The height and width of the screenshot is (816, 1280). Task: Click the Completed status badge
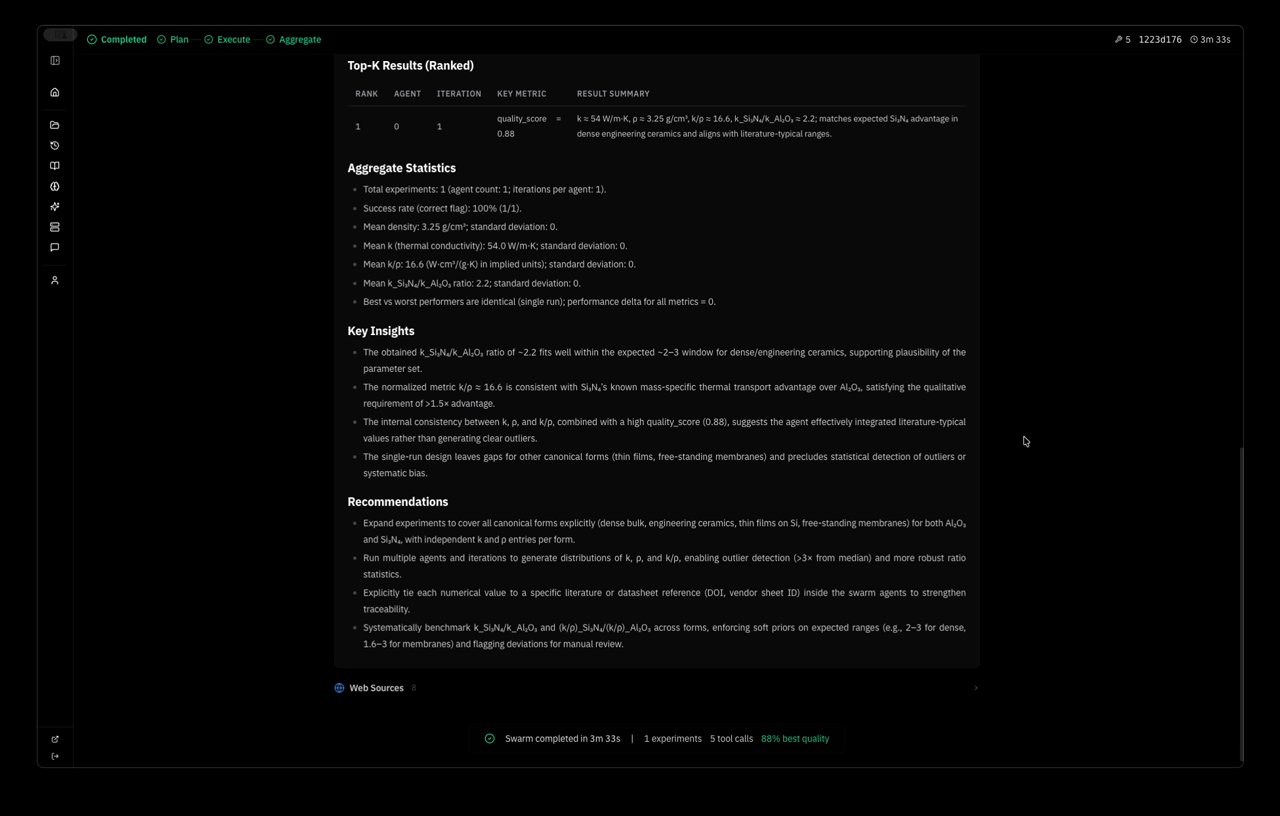(x=116, y=39)
